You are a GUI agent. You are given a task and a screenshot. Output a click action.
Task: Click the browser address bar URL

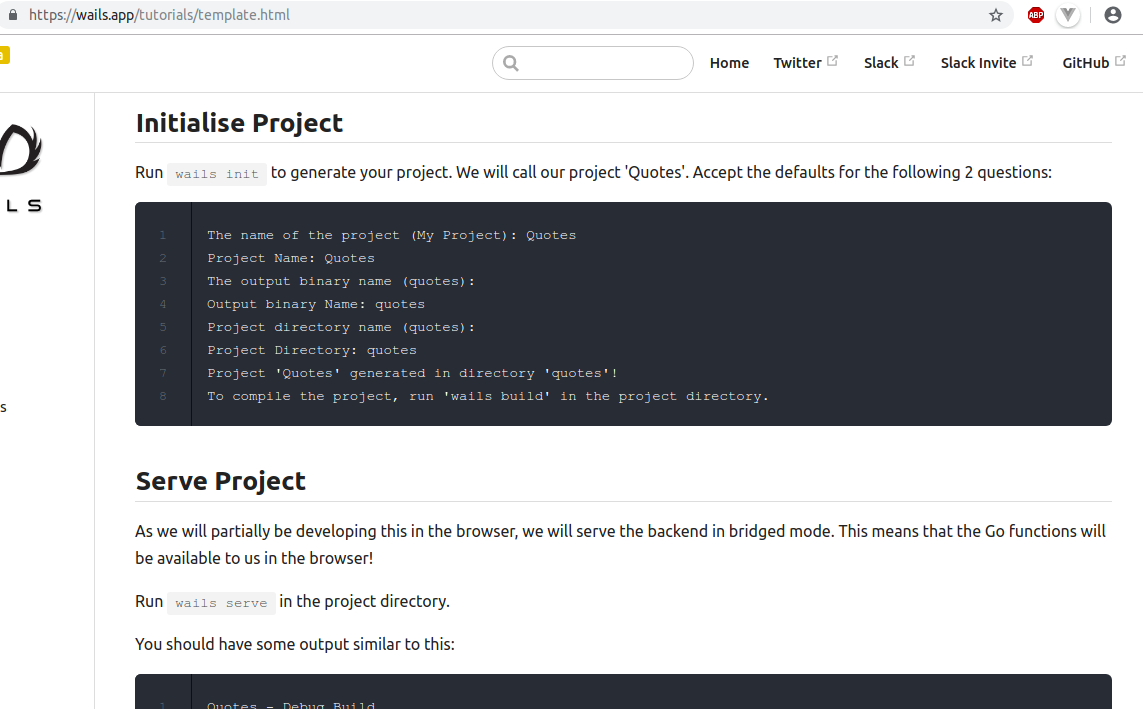click(159, 15)
